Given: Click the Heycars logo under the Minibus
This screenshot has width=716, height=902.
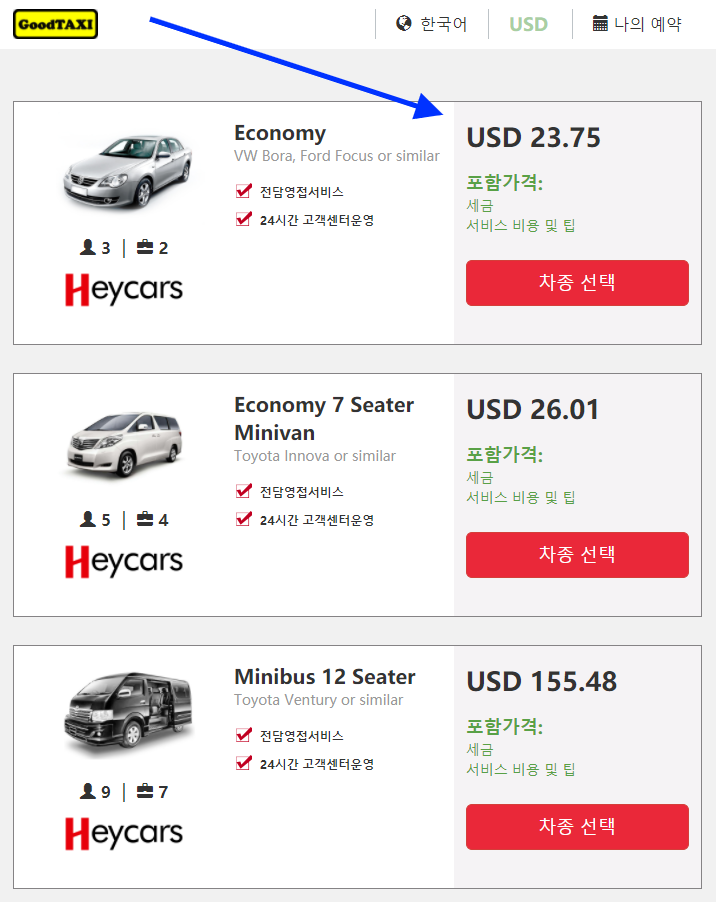Looking at the screenshot, I should coord(124,834).
